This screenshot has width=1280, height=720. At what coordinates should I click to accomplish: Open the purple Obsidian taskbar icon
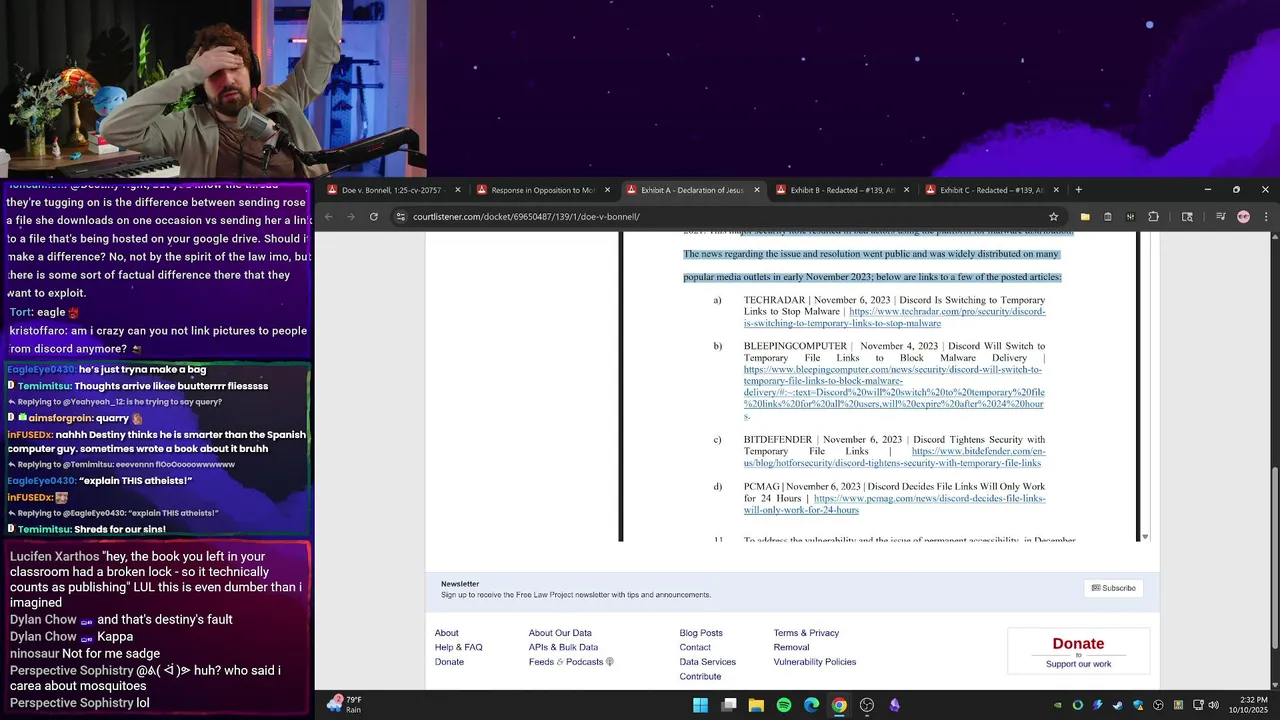click(x=894, y=705)
